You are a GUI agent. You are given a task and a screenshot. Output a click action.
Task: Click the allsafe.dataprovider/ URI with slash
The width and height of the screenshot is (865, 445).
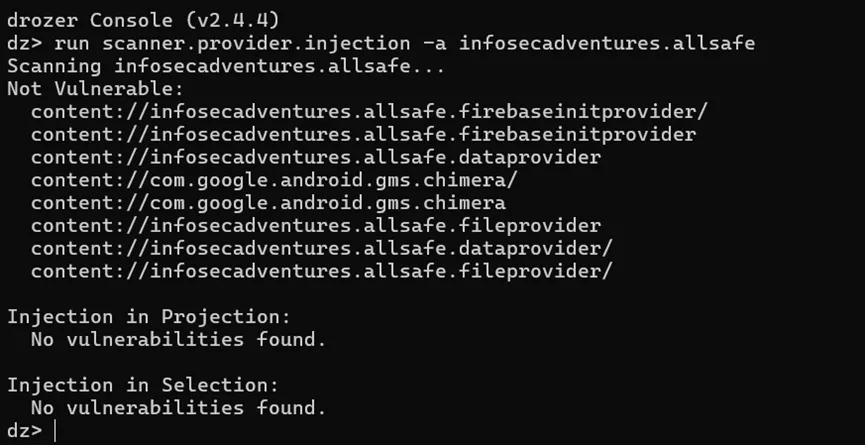coord(322,249)
